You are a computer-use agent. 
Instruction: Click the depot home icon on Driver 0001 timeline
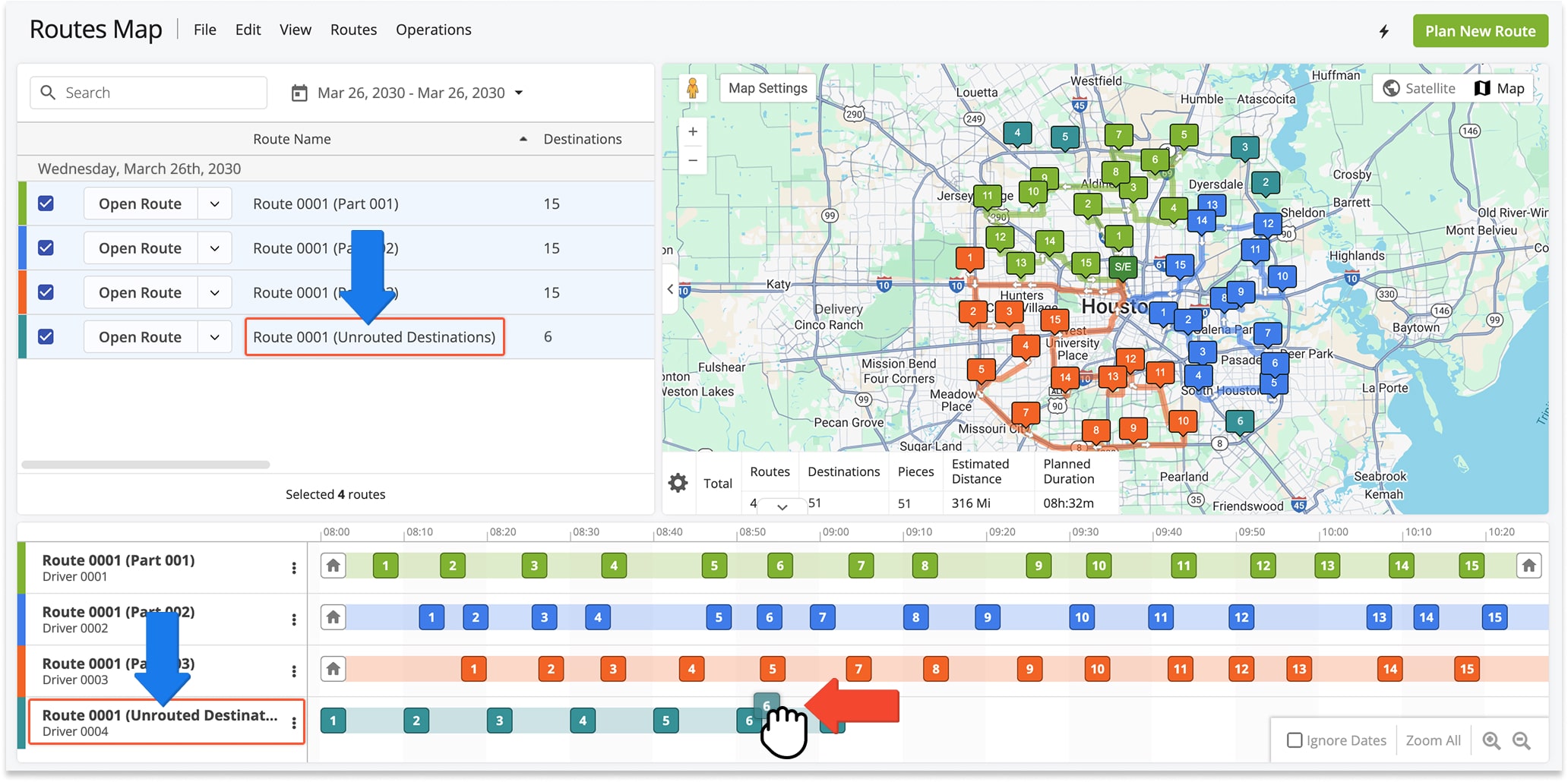(x=333, y=565)
